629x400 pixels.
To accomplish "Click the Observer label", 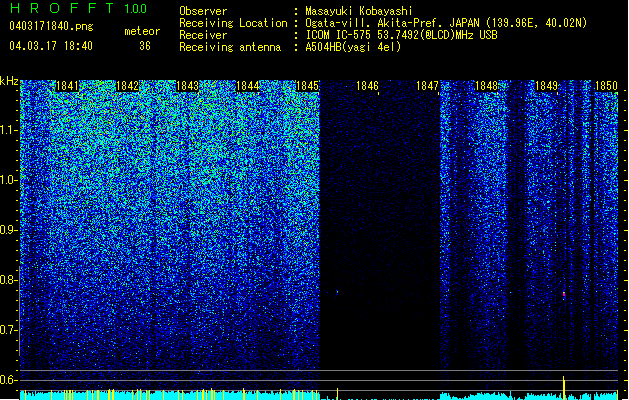I will point(203,11).
